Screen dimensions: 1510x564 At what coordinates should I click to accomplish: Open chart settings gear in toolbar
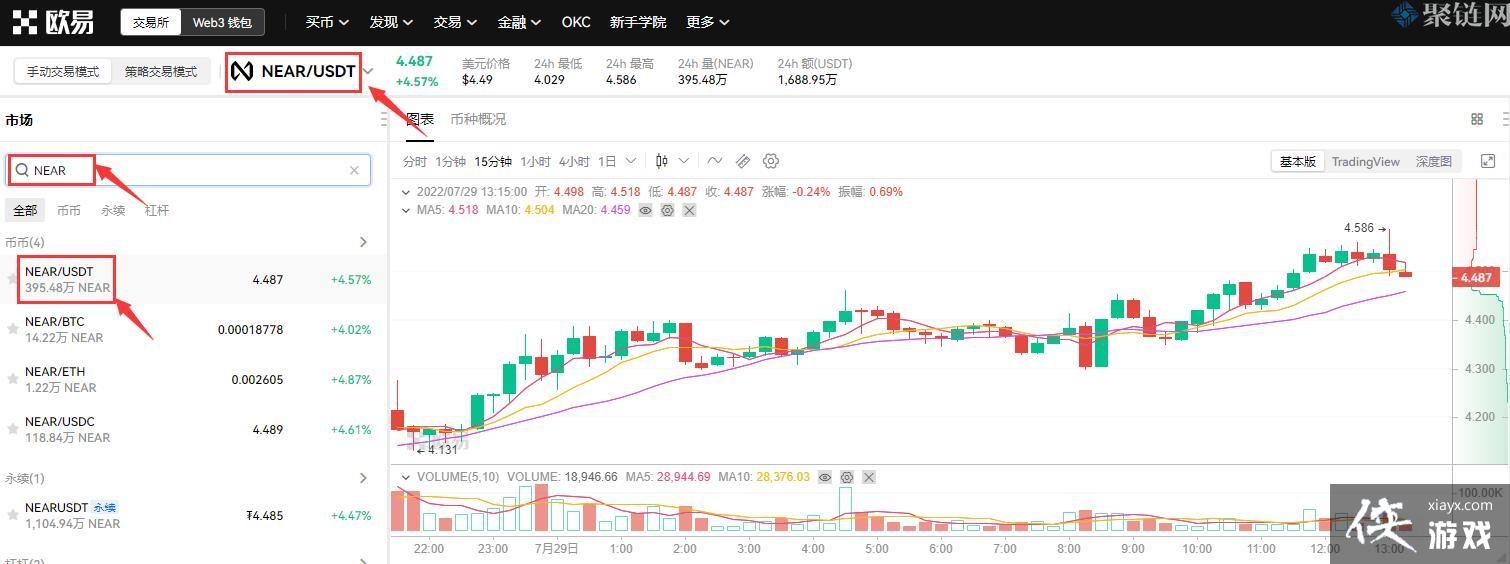771,161
